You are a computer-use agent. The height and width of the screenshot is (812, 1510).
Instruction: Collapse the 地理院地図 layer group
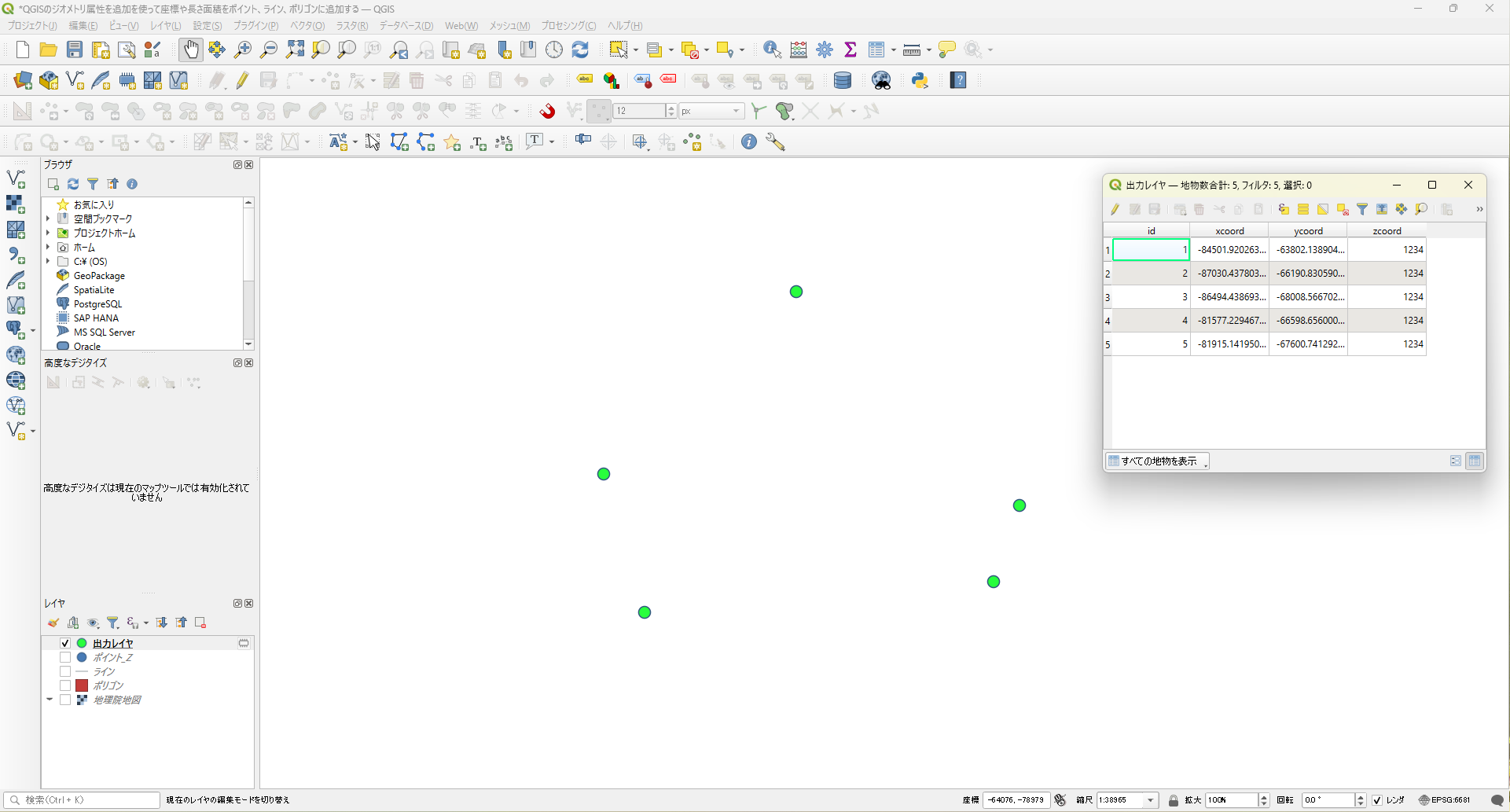(x=50, y=700)
